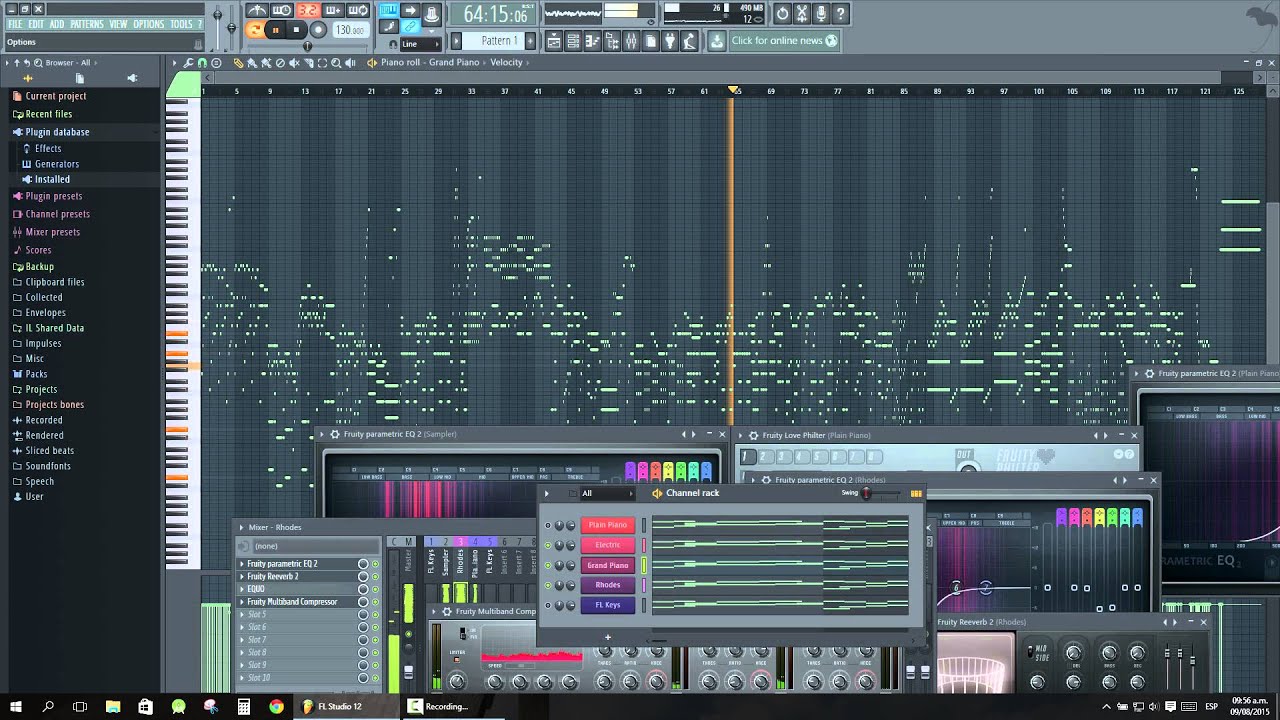Open the Velocity target control dropdown

tap(506, 62)
